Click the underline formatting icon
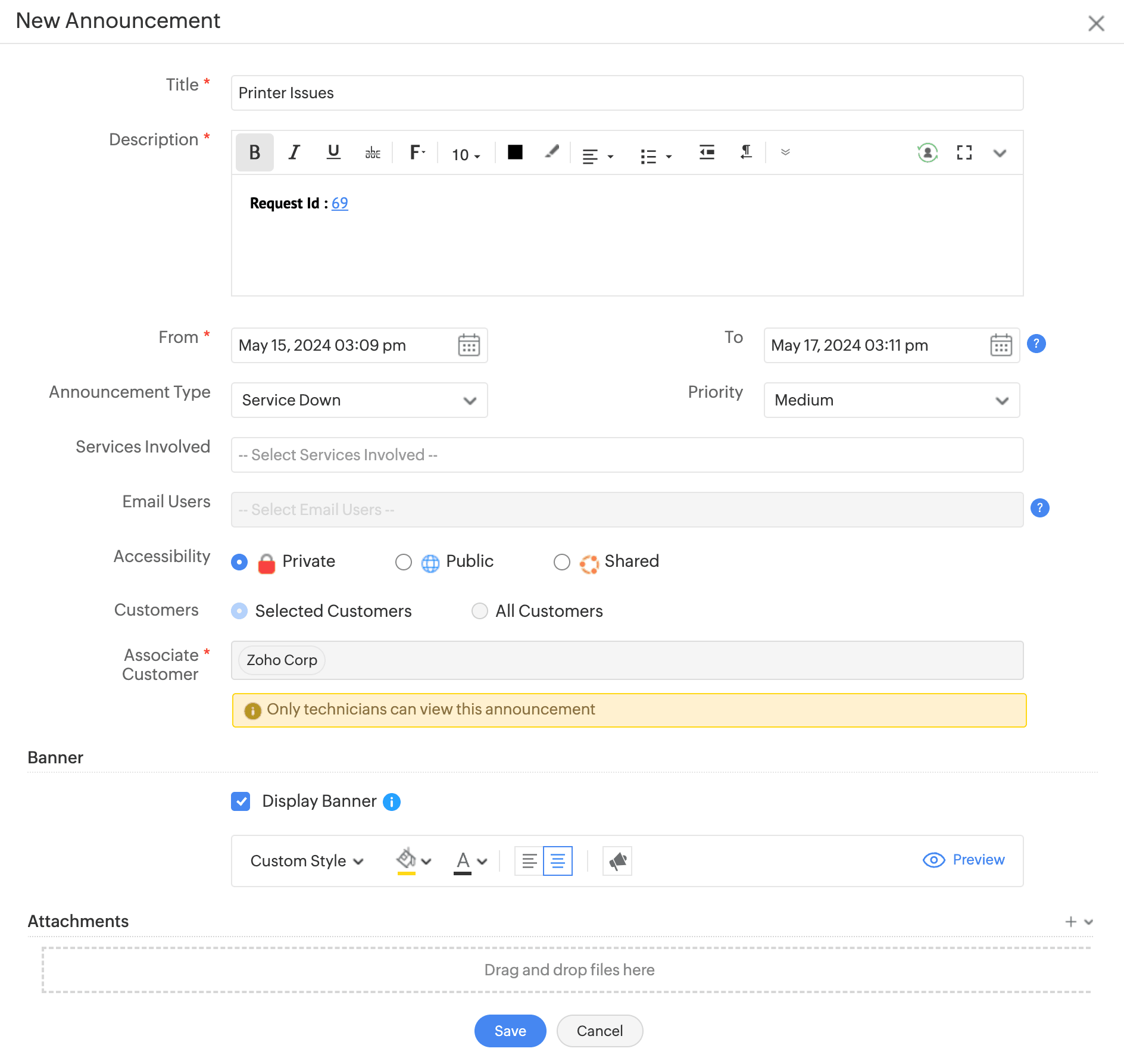This screenshot has height=1064, width=1124. [333, 153]
